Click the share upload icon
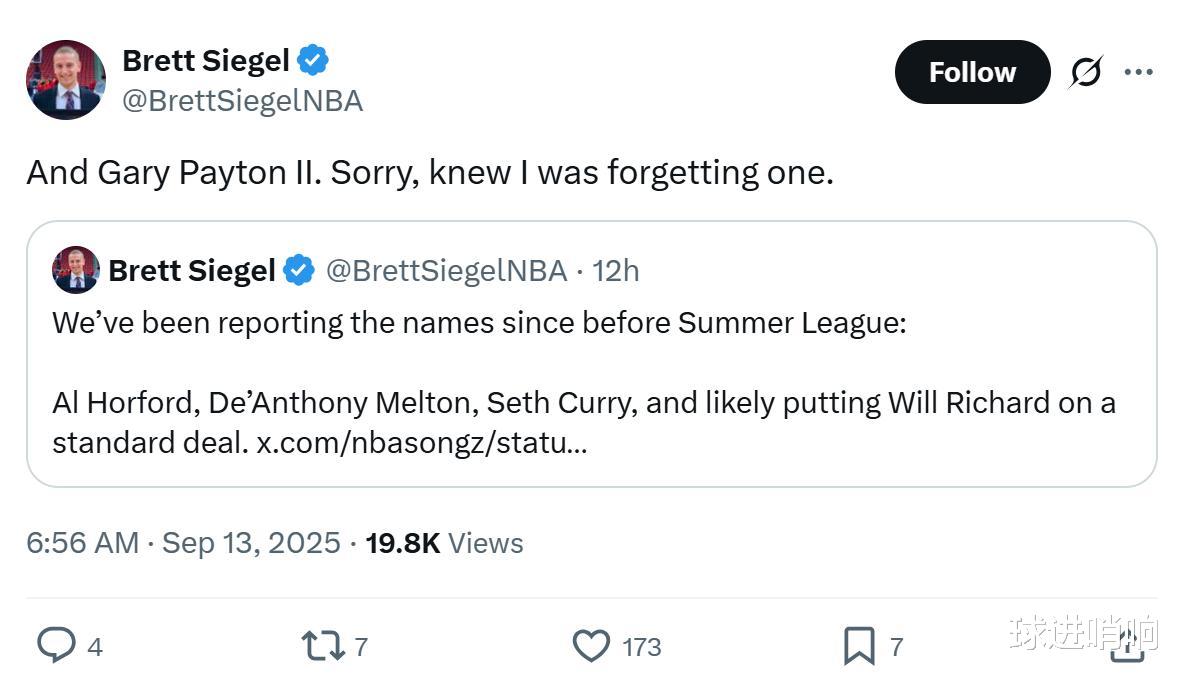Screen dimensions: 1180x677 click(1127, 645)
